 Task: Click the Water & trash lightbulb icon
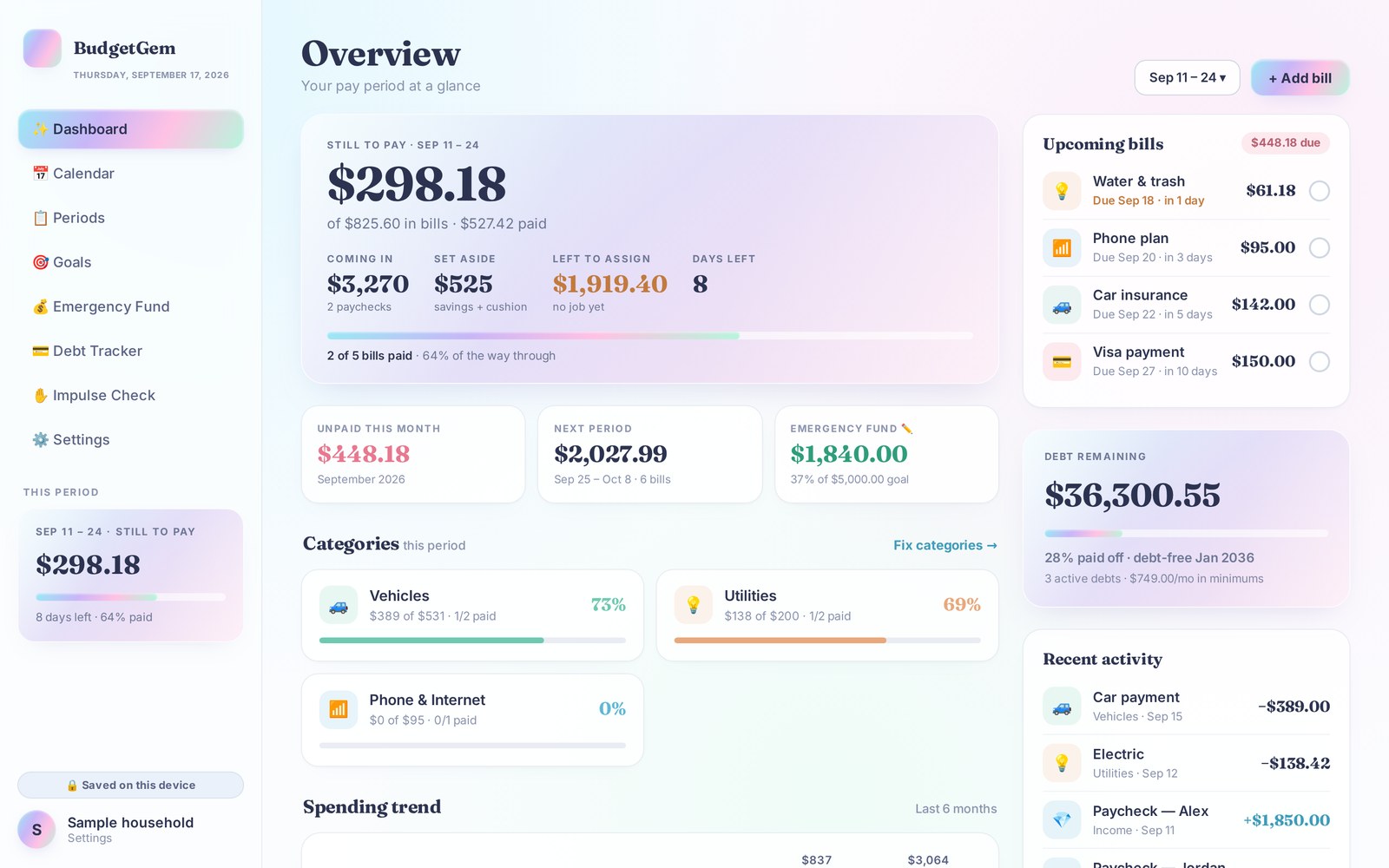click(x=1062, y=191)
